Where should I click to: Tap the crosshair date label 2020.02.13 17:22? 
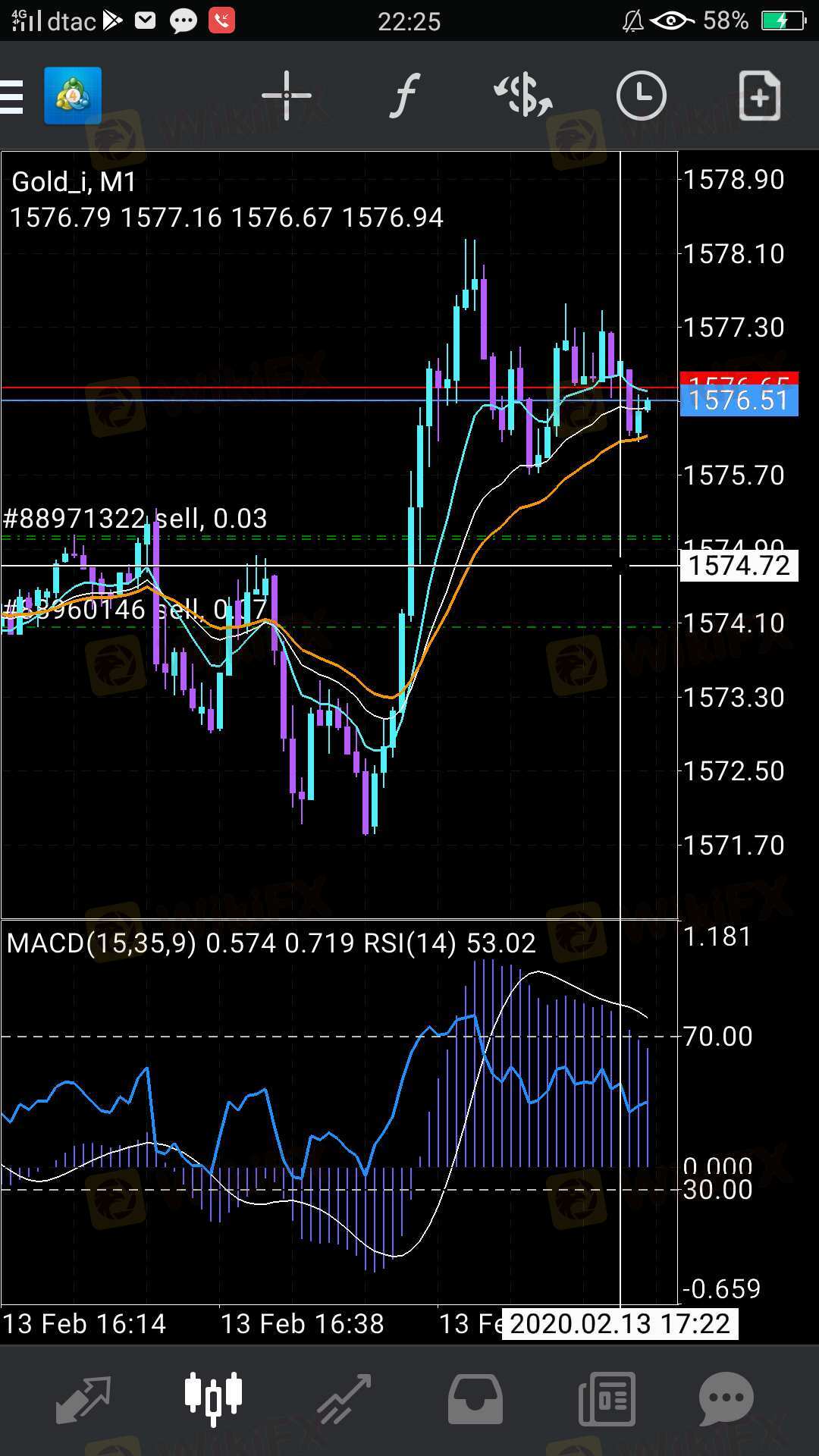pos(620,1324)
